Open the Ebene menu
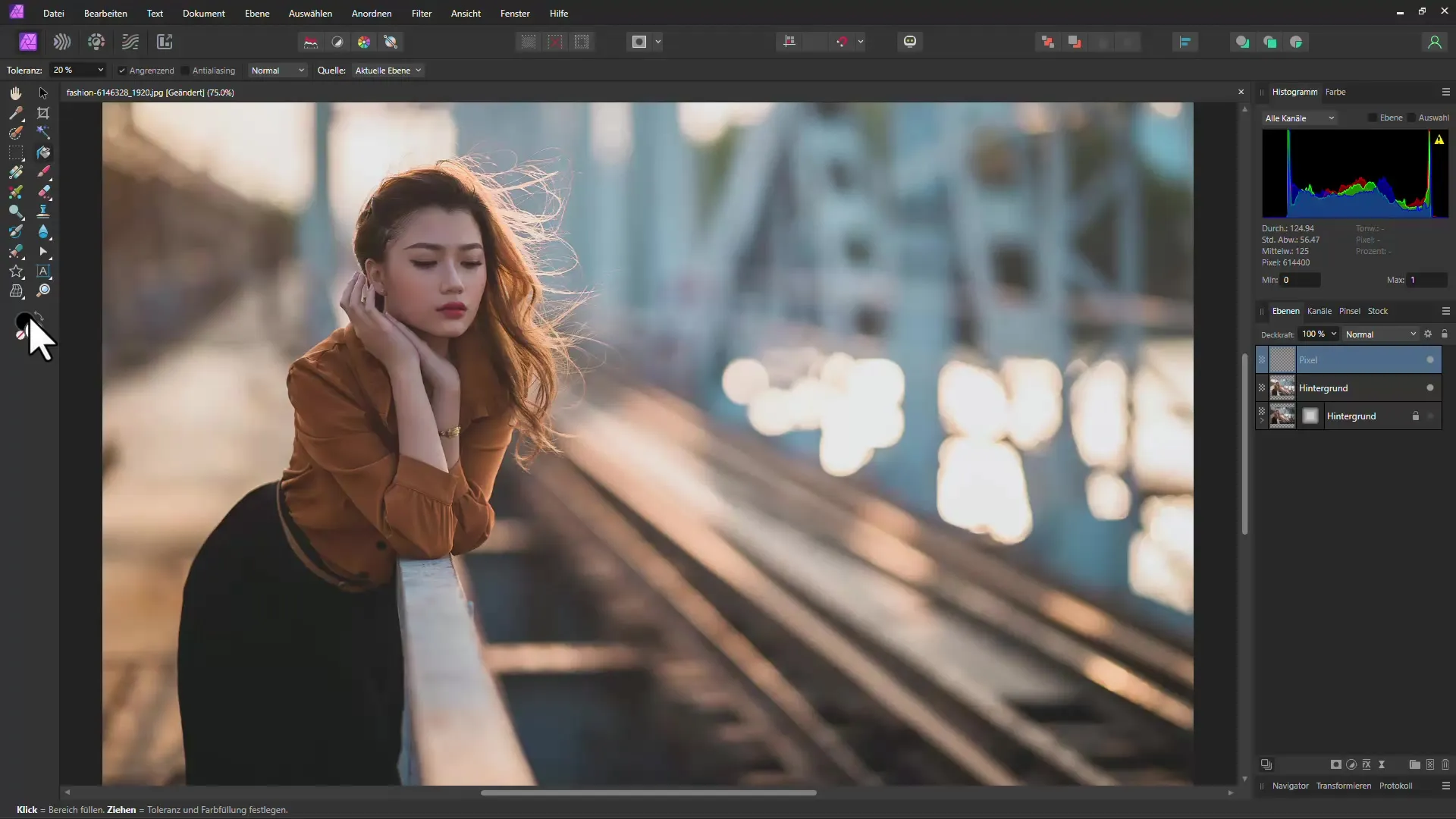The width and height of the screenshot is (1456, 819). [257, 14]
